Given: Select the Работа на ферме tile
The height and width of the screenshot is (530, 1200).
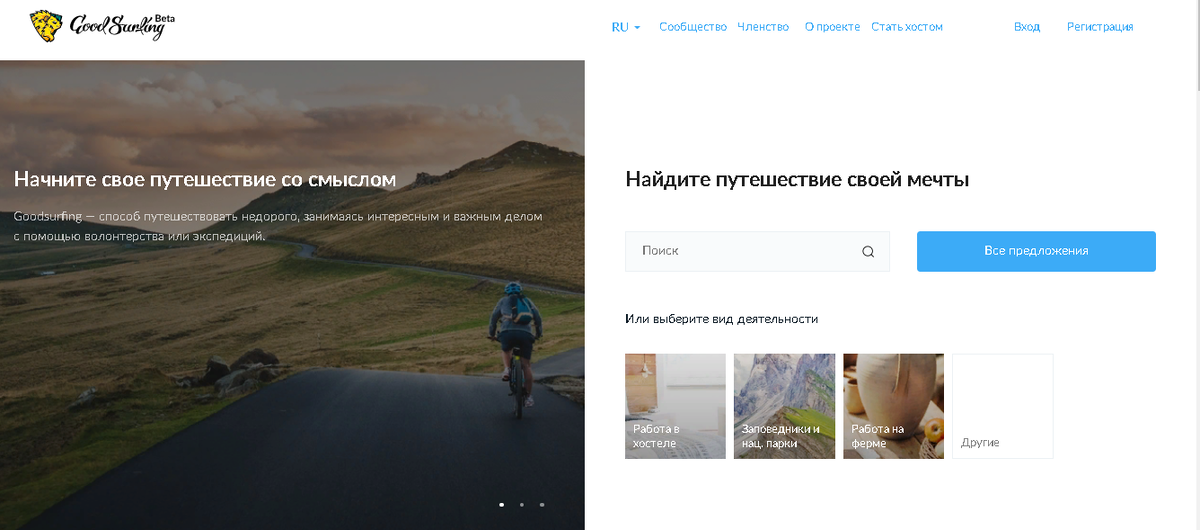Looking at the screenshot, I should tap(893, 406).
